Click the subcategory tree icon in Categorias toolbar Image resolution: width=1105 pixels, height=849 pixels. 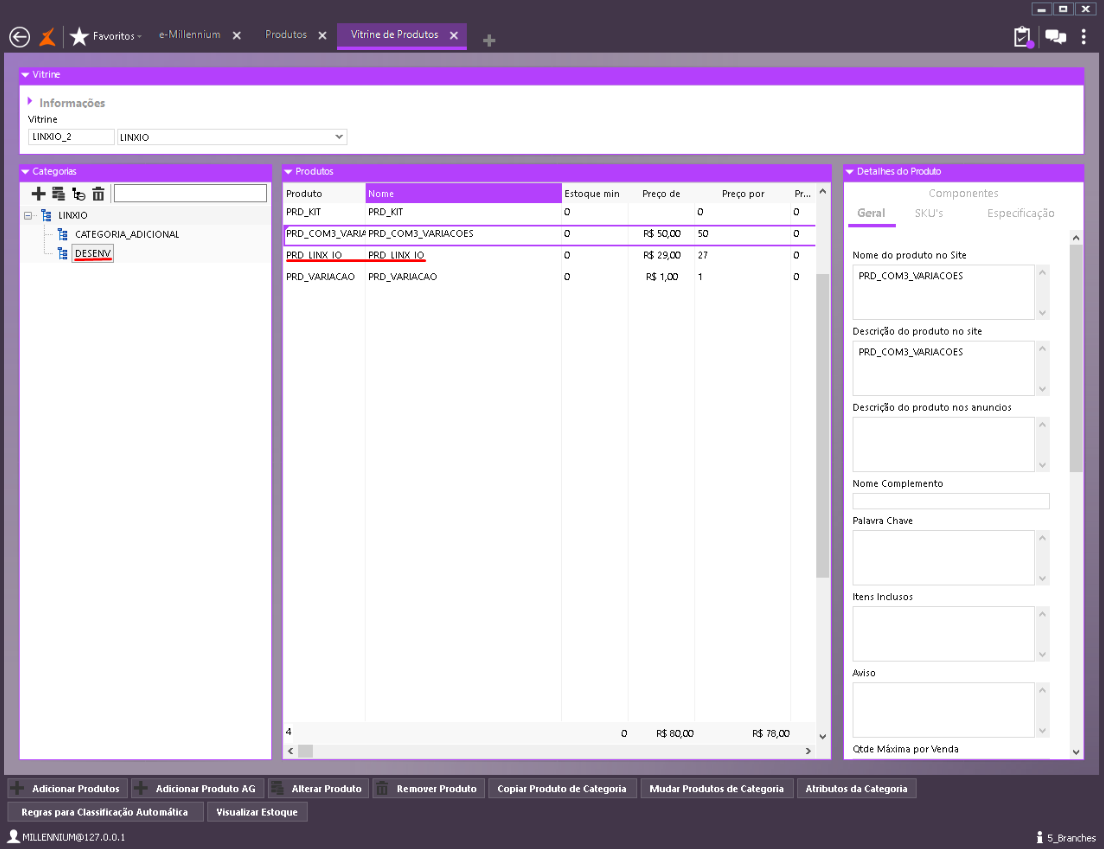pos(78,194)
